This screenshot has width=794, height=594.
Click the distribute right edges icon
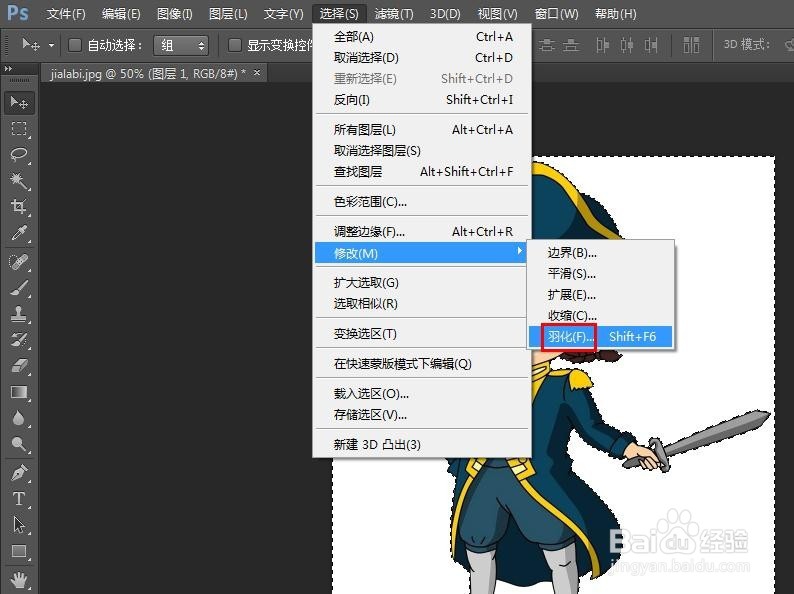click(x=651, y=45)
